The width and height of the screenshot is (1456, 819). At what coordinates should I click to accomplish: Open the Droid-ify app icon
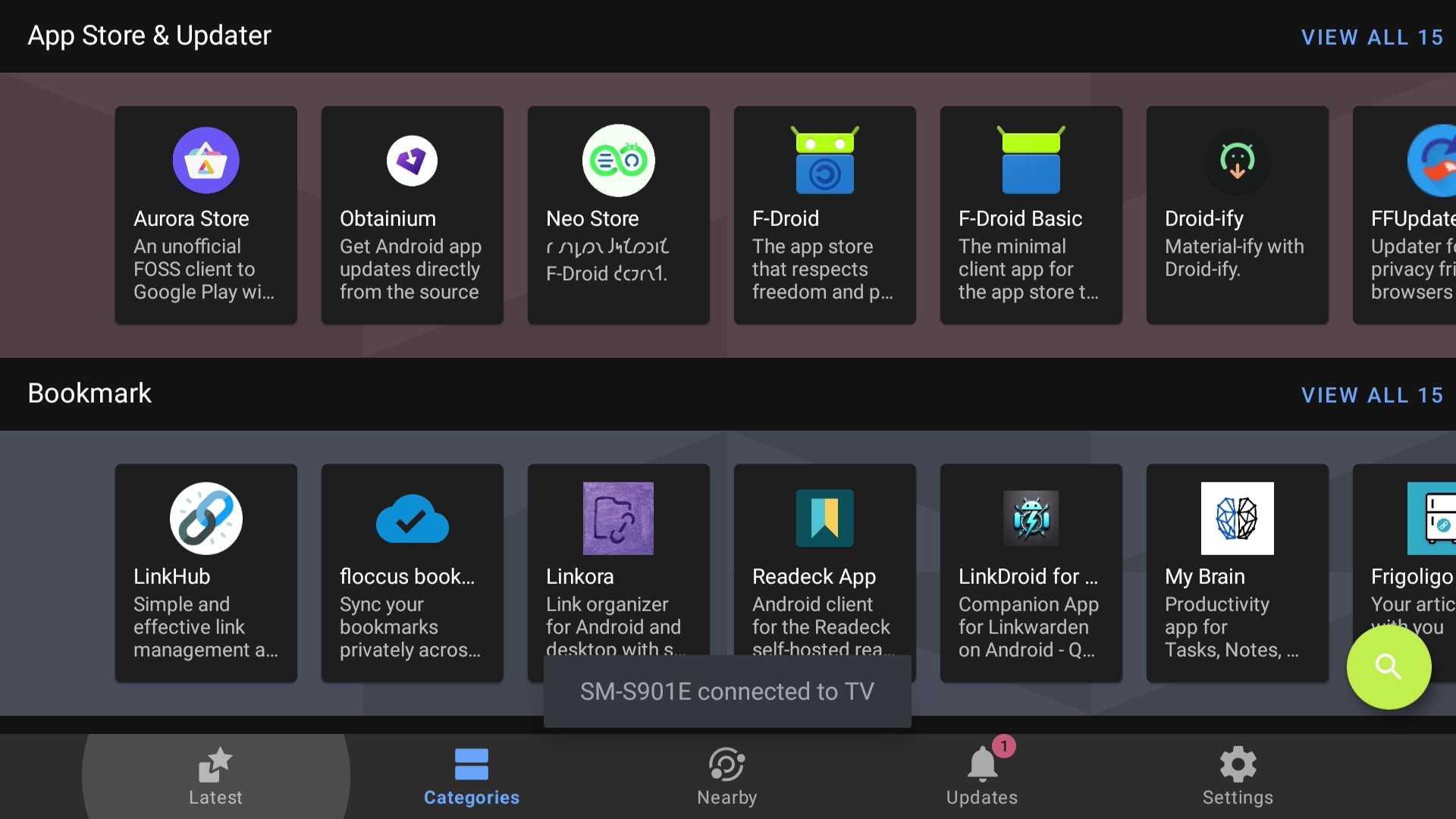point(1237,161)
